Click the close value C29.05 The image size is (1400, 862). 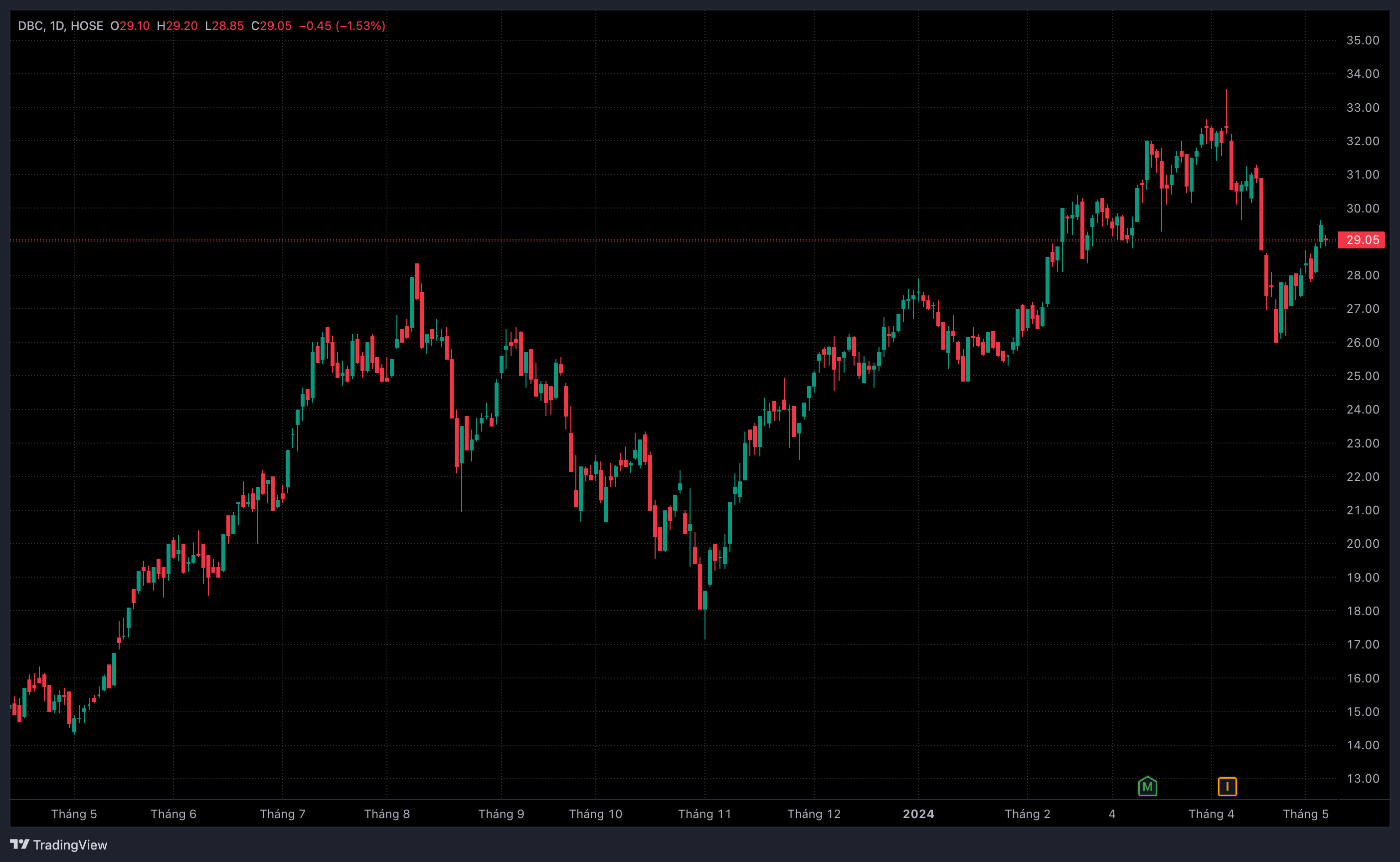[271, 25]
